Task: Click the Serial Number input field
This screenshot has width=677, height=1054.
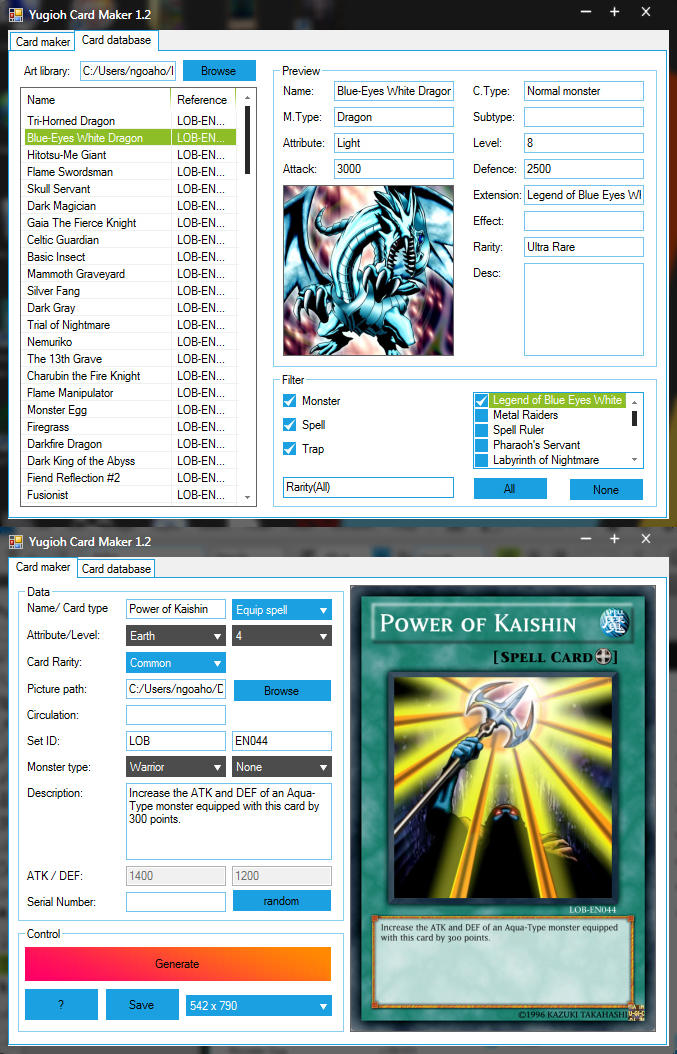Action: click(x=176, y=901)
